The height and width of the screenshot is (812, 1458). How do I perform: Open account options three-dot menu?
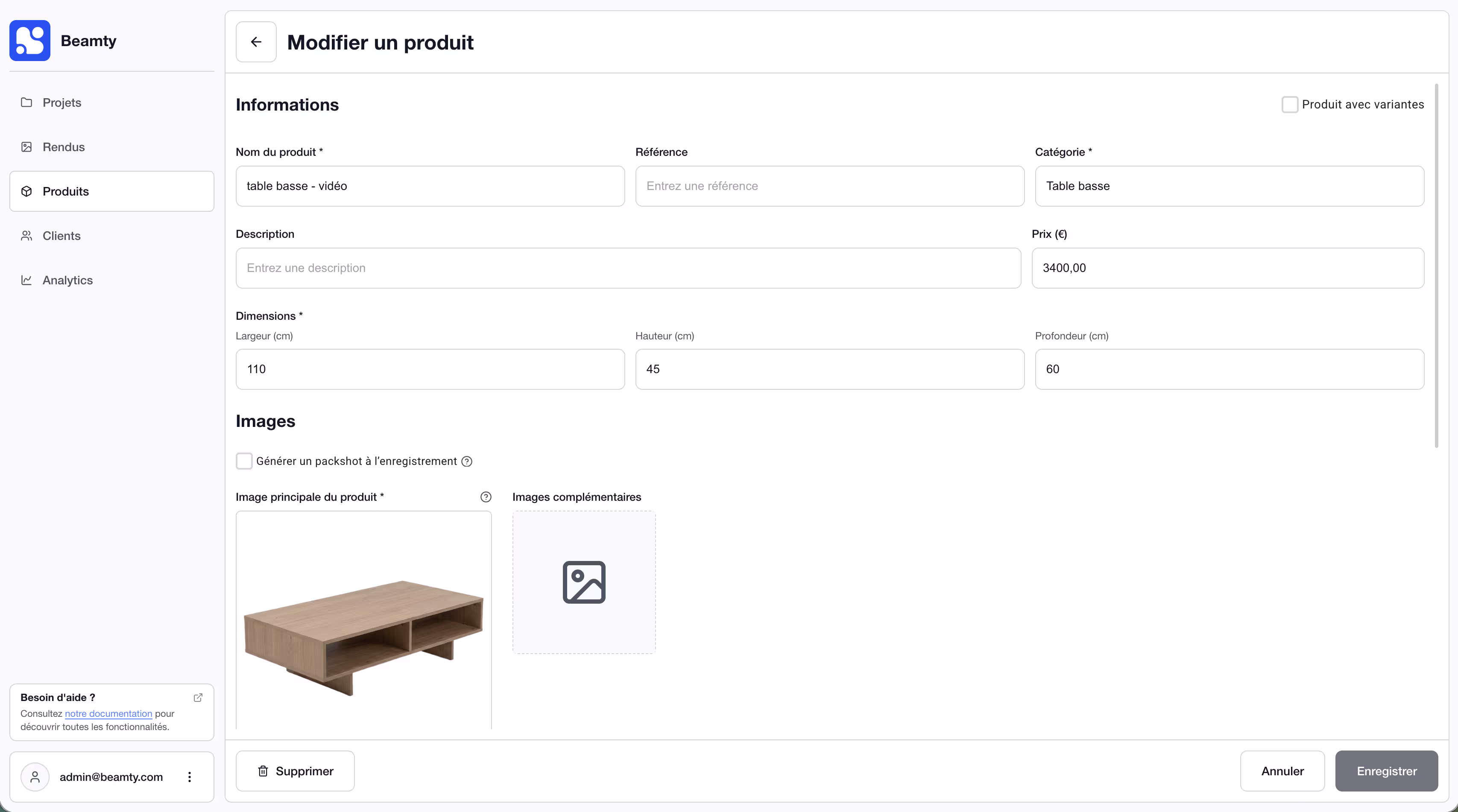(x=190, y=777)
